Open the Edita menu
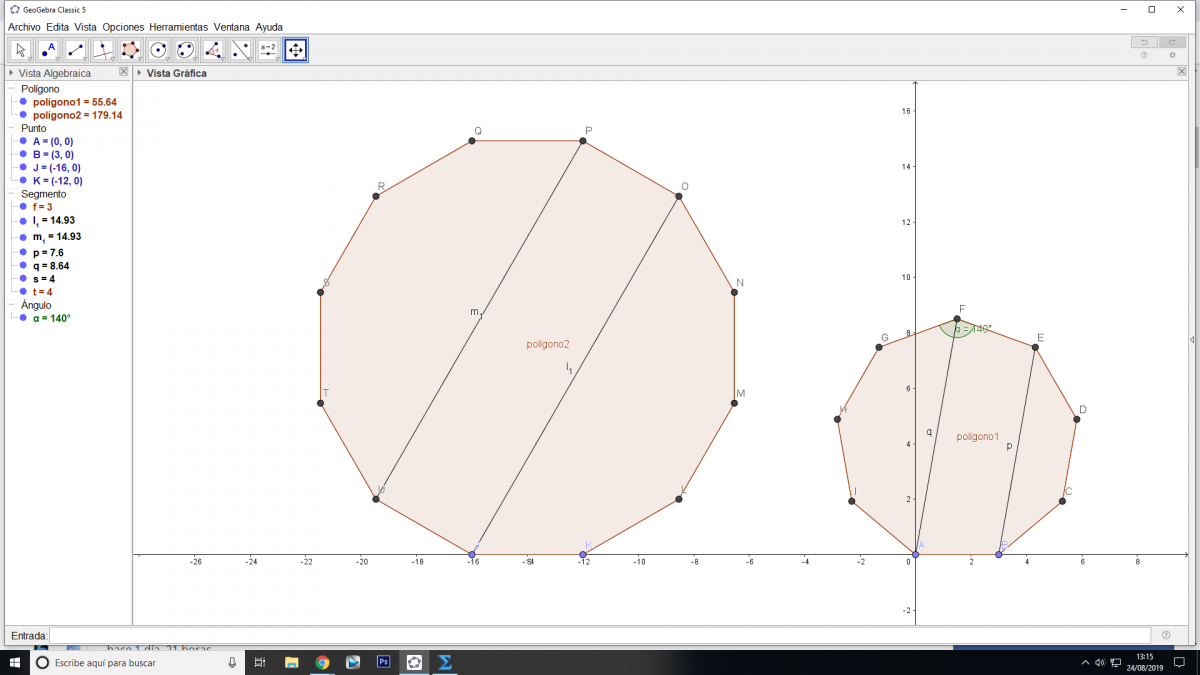 (x=58, y=27)
